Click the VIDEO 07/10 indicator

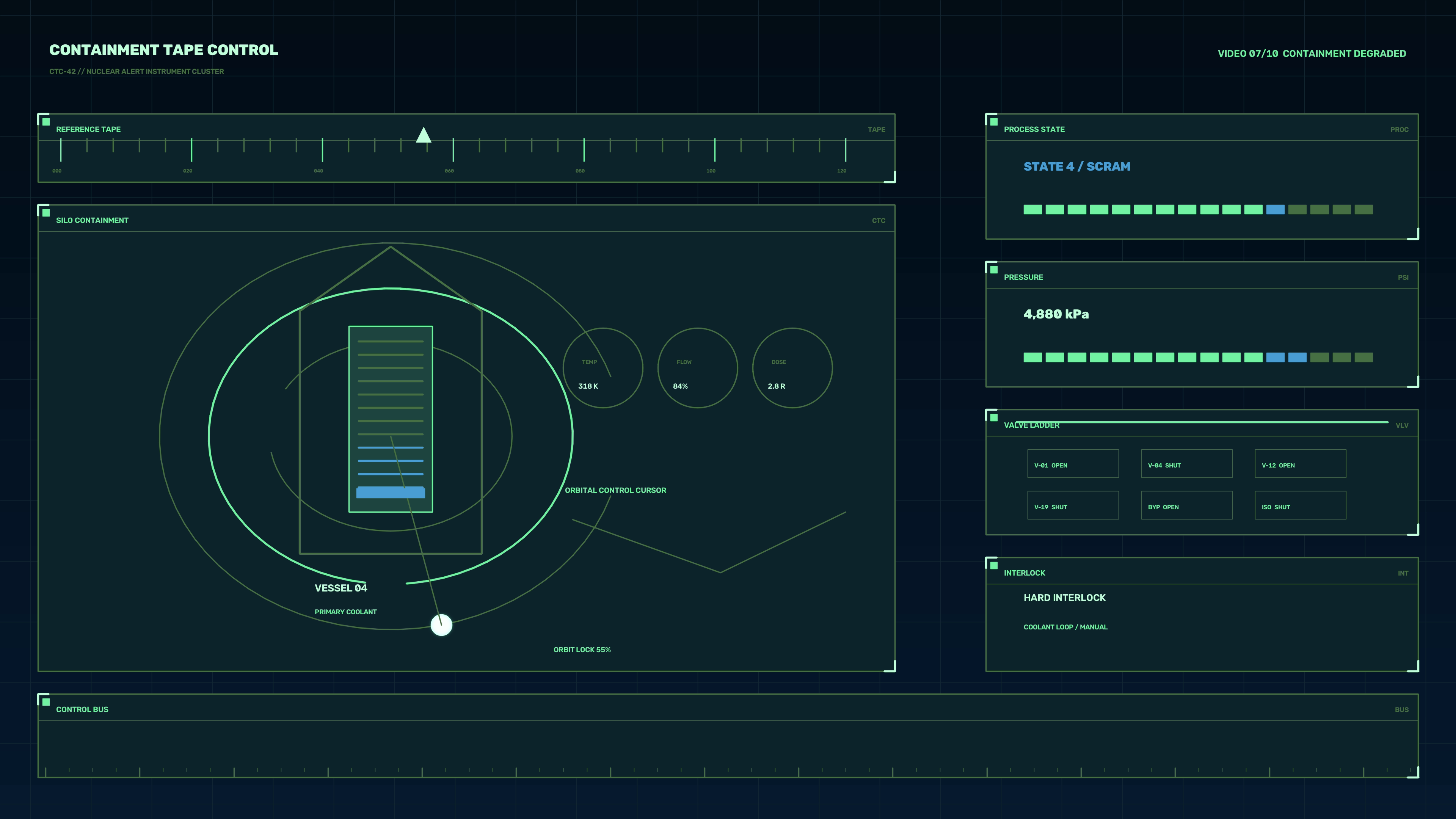point(1247,54)
